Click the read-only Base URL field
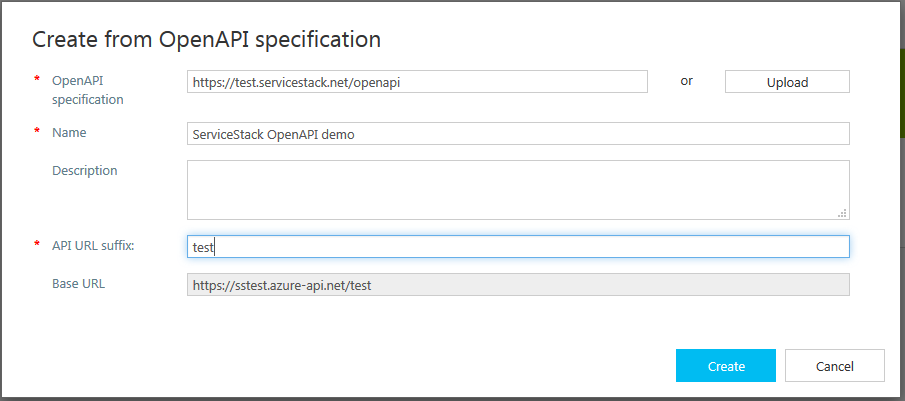This screenshot has height=401, width=905. pyautogui.click(x=517, y=285)
